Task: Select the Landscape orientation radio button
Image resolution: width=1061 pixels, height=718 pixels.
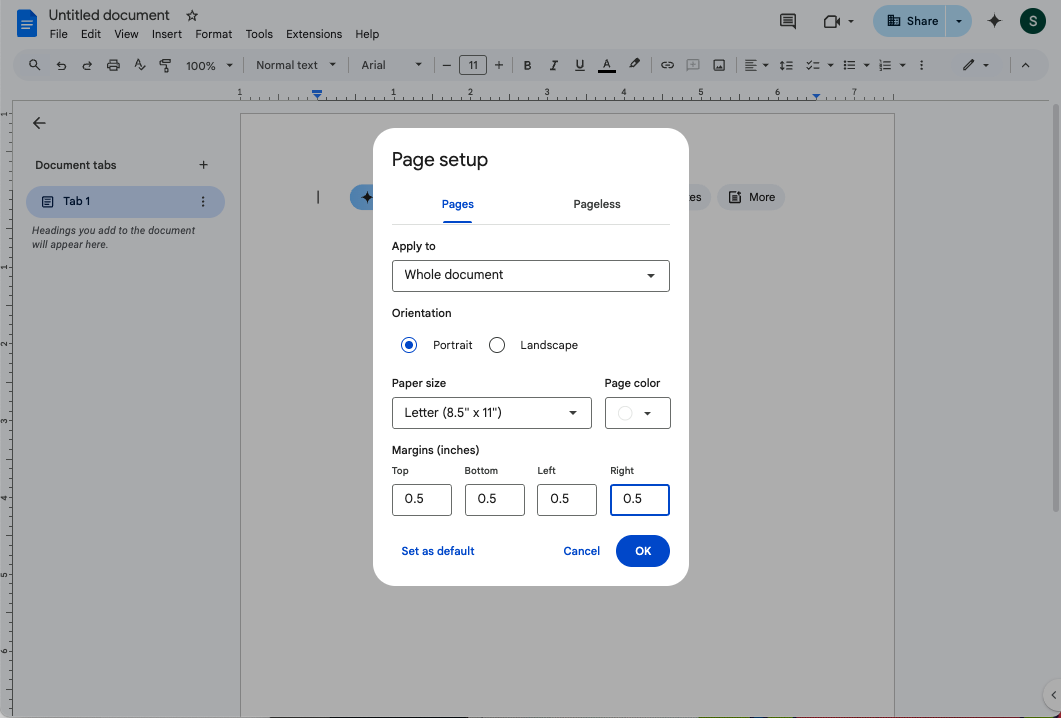Action: tap(497, 344)
